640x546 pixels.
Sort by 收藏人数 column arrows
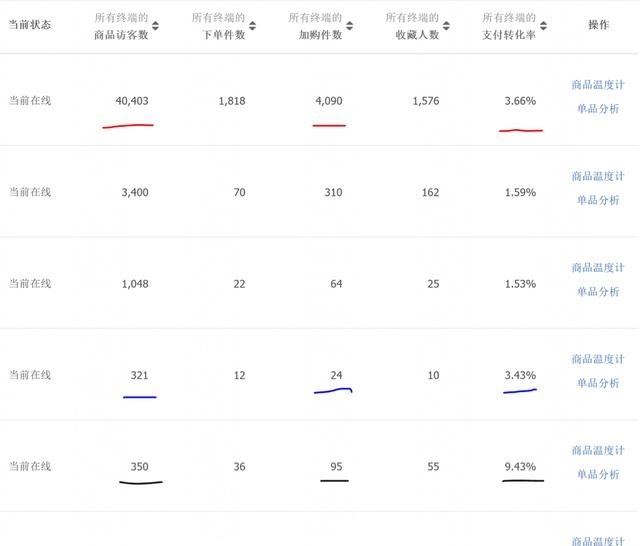pyautogui.click(x=446, y=26)
